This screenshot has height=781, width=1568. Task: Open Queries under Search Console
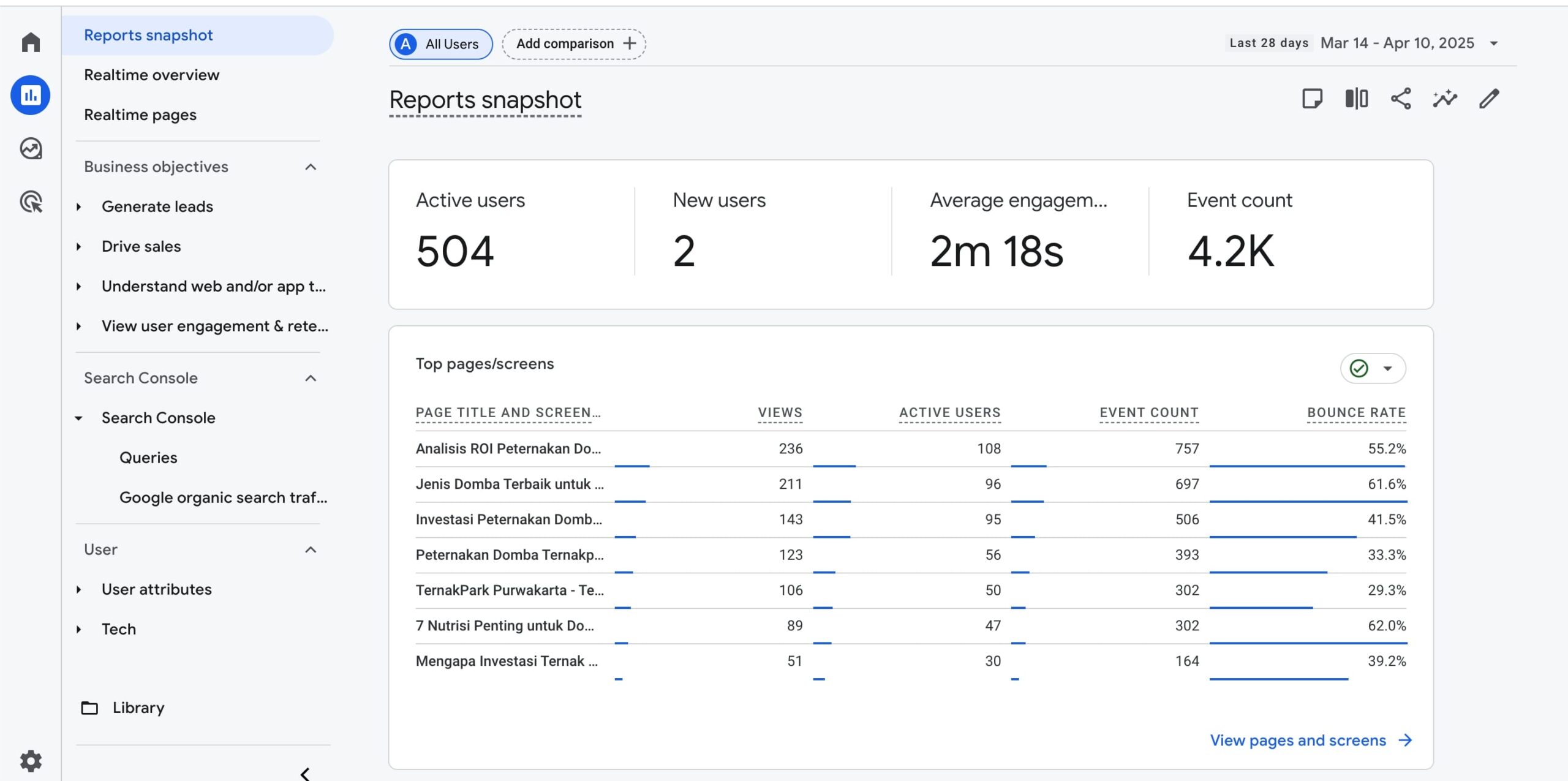[148, 457]
